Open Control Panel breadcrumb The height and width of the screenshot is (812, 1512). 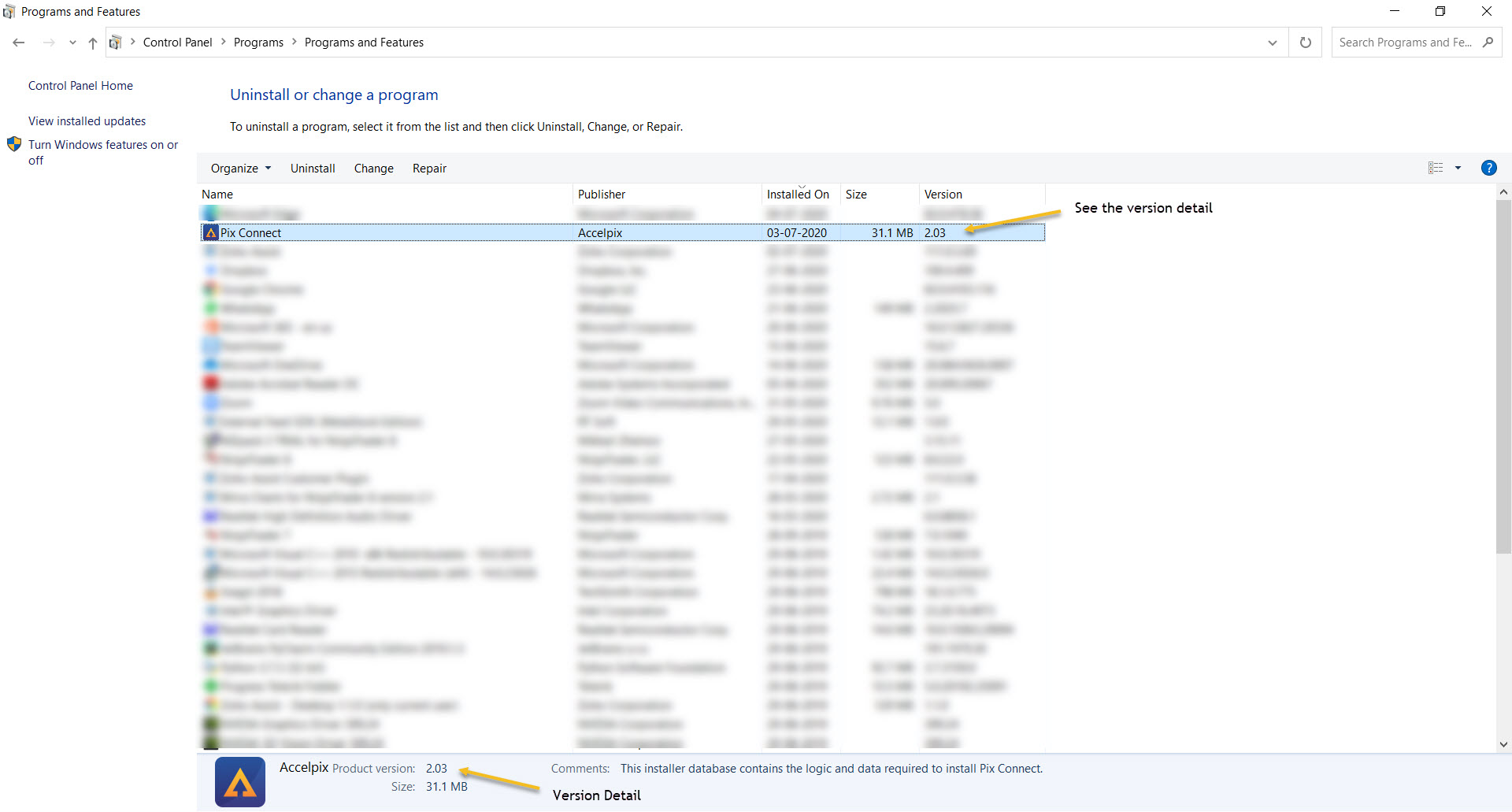(177, 43)
